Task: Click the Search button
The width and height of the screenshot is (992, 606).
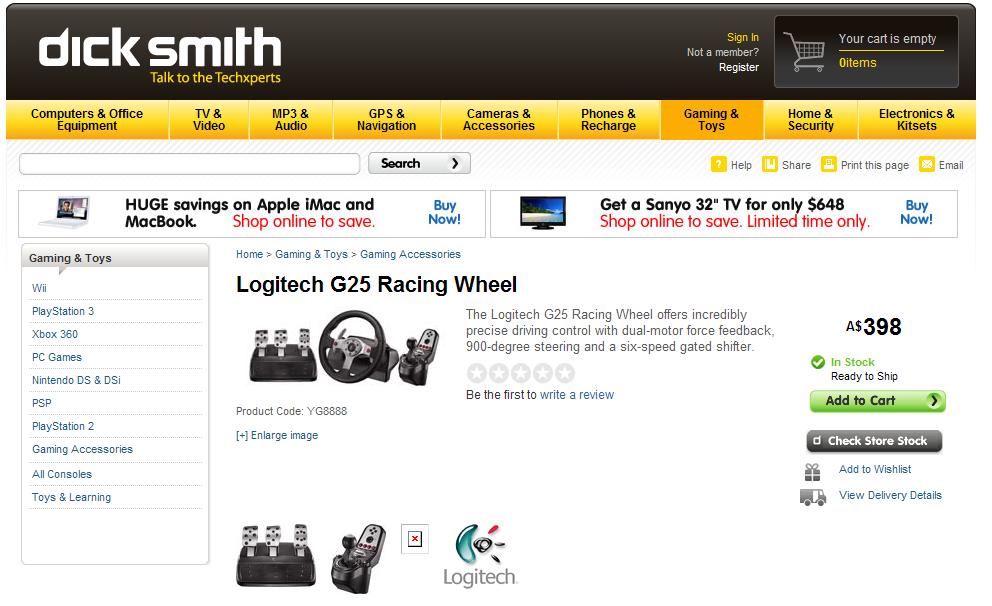Action: click(x=419, y=163)
